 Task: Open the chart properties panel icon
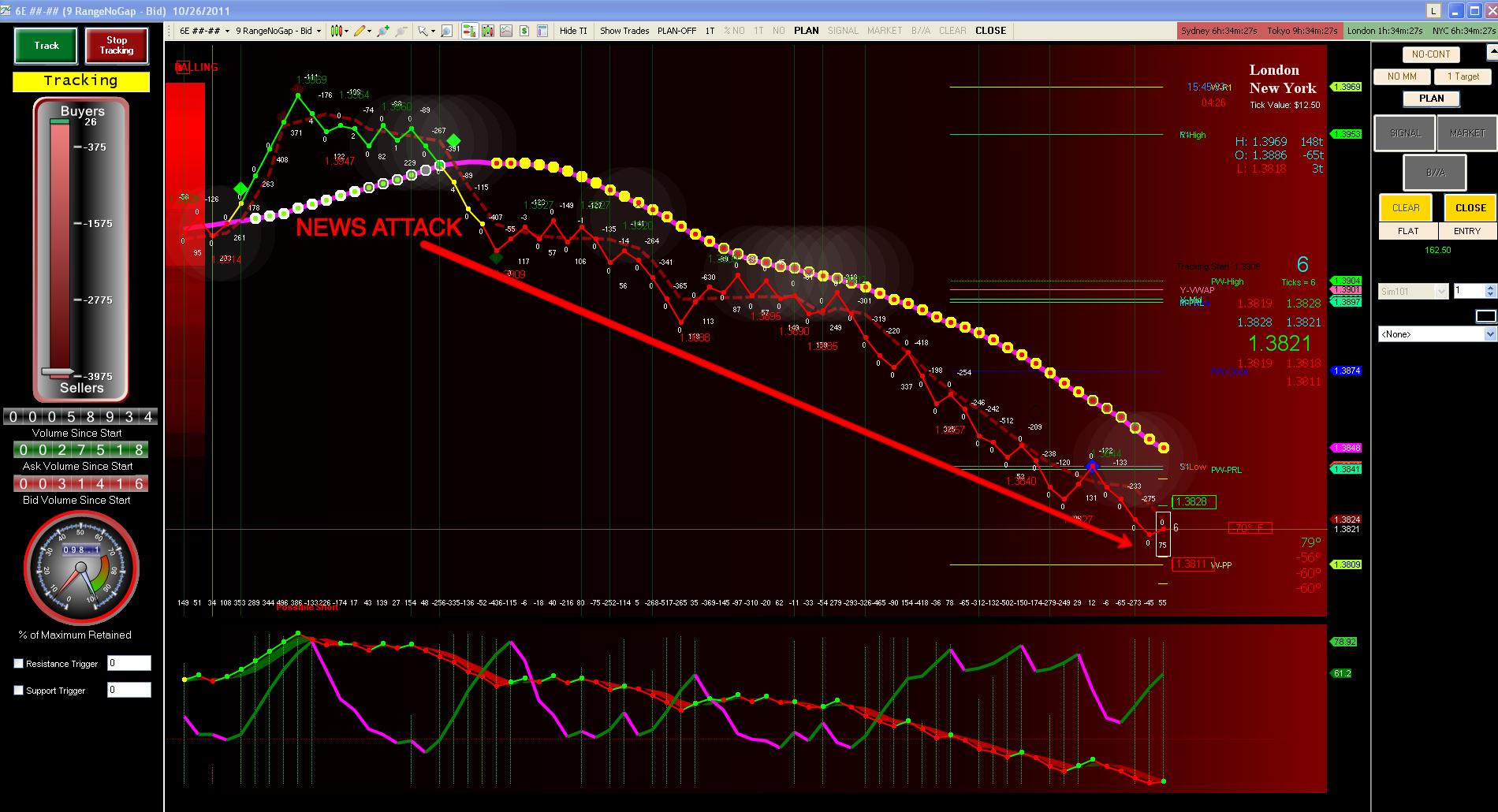pos(542,31)
